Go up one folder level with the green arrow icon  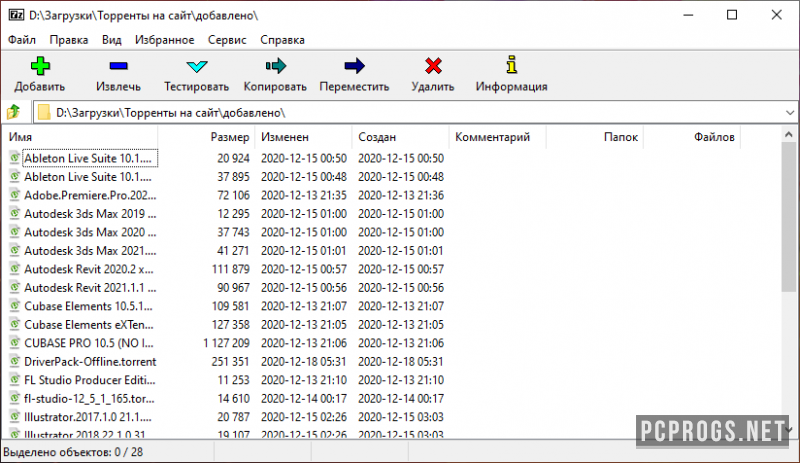coord(14,112)
